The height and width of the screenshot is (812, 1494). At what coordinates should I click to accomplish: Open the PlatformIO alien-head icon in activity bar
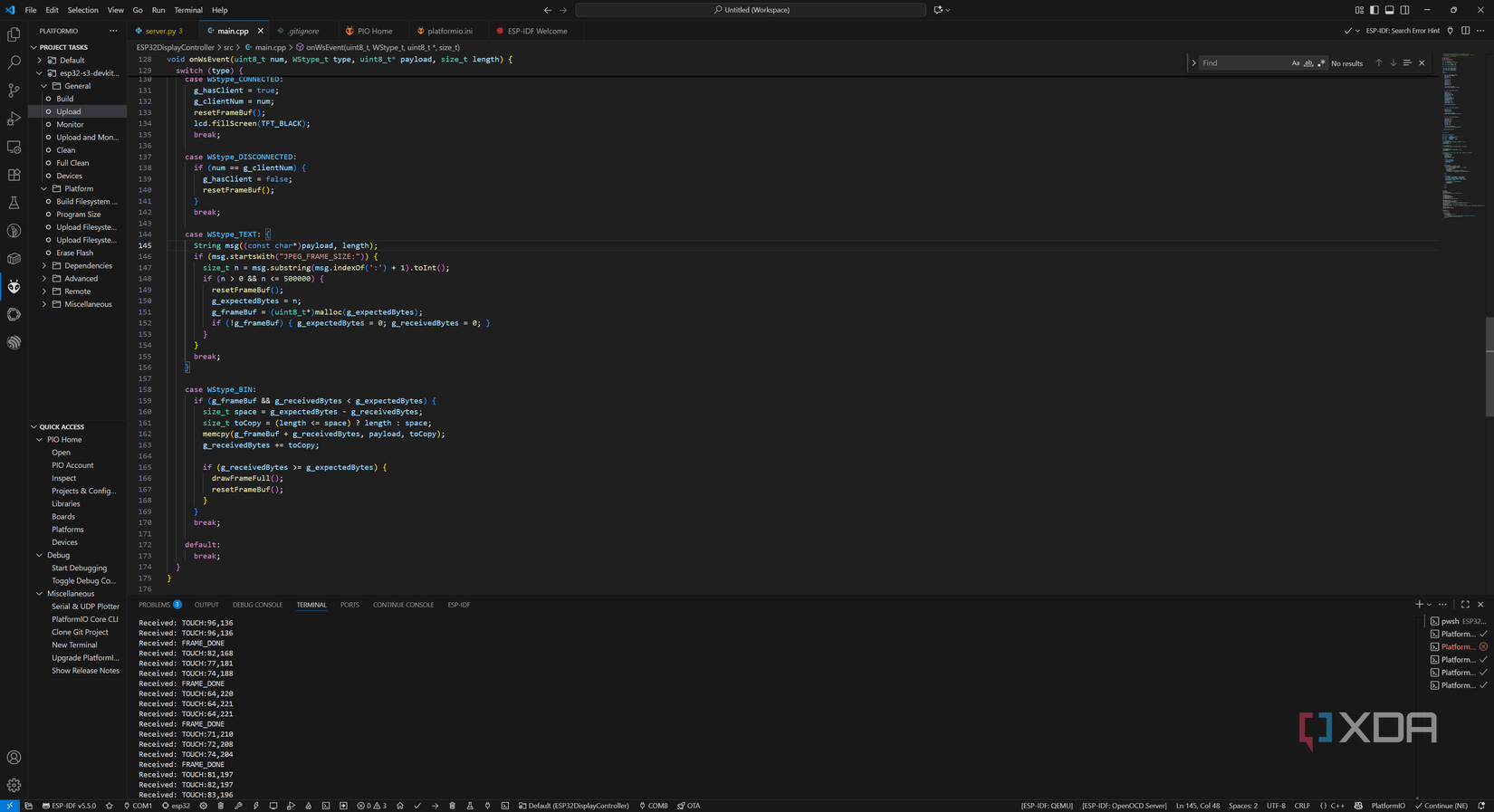14,287
